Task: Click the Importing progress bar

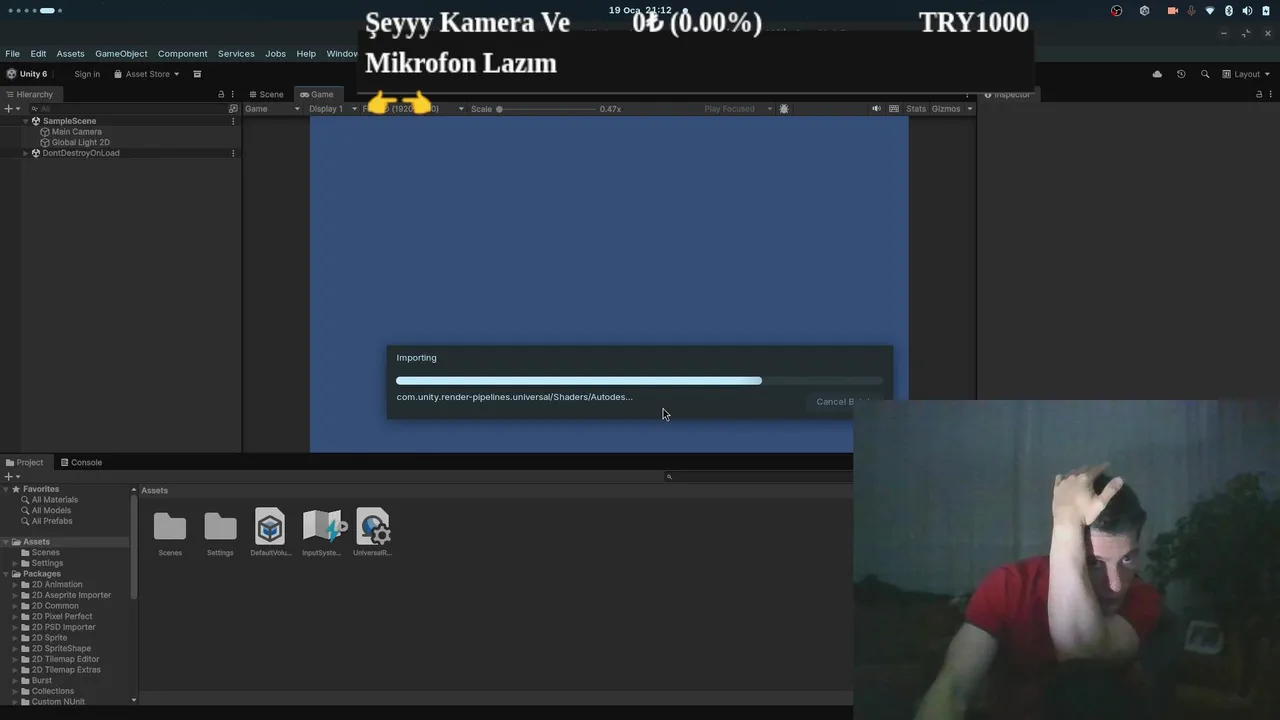Action: point(639,381)
